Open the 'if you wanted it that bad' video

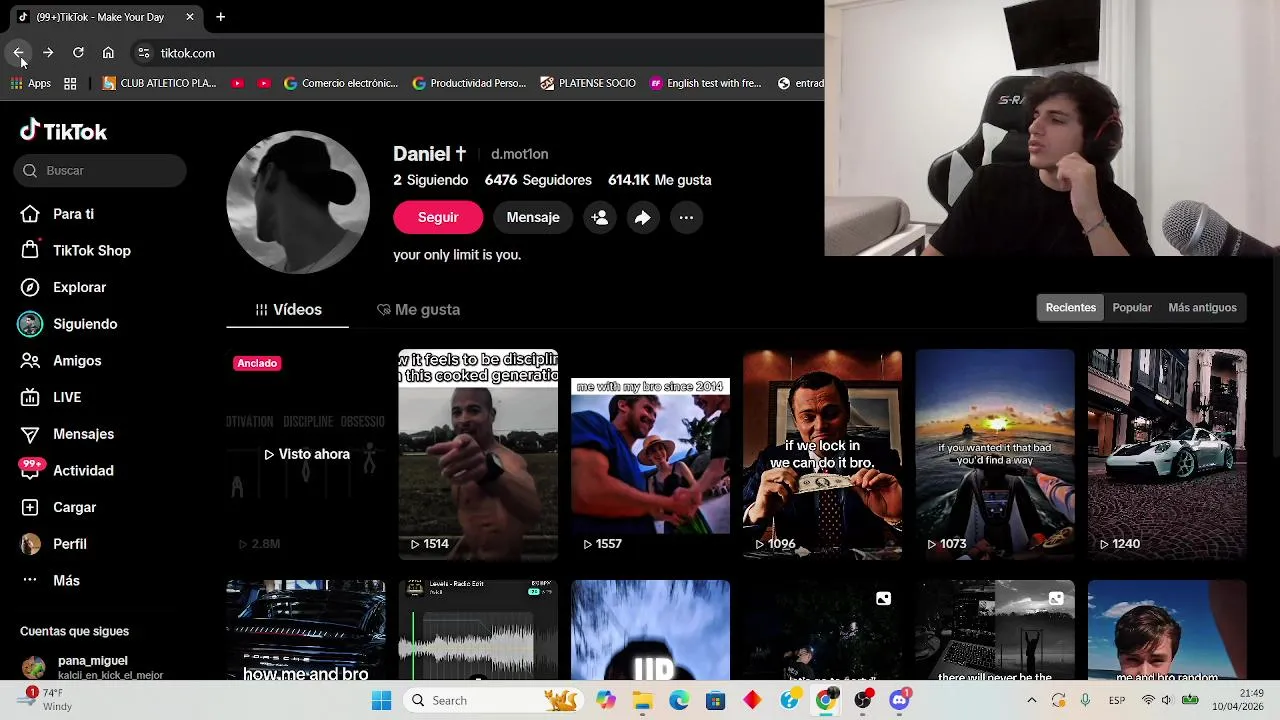[x=995, y=454]
